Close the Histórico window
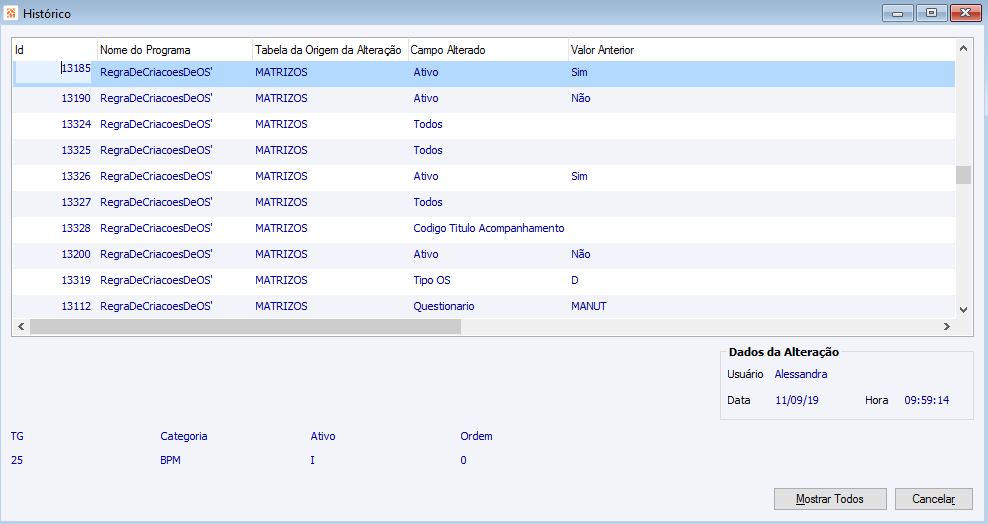The height and width of the screenshot is (524, 988). point(965,13)
